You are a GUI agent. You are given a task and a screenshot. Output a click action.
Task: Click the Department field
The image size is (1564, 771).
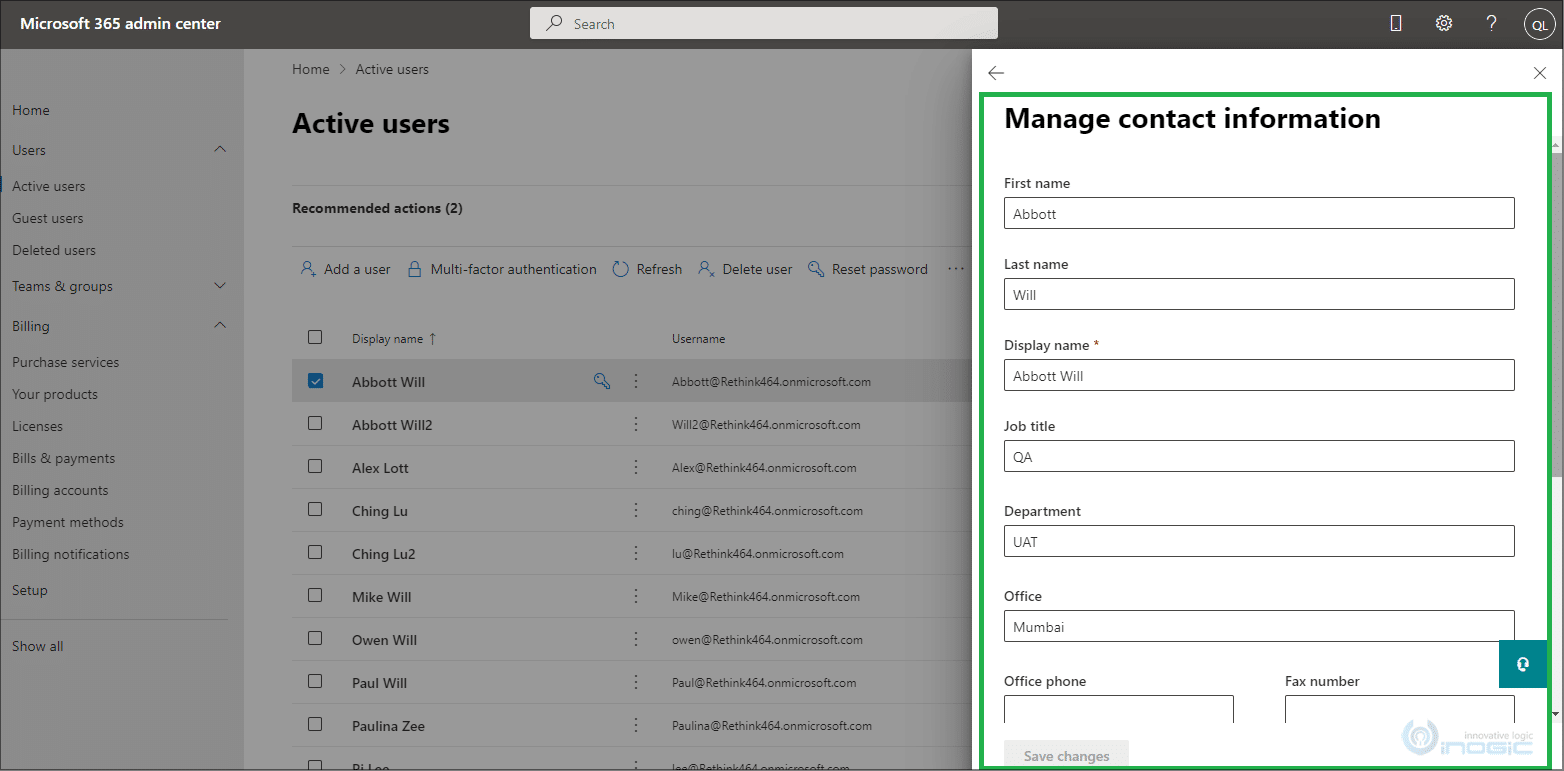coord(1259,541)
